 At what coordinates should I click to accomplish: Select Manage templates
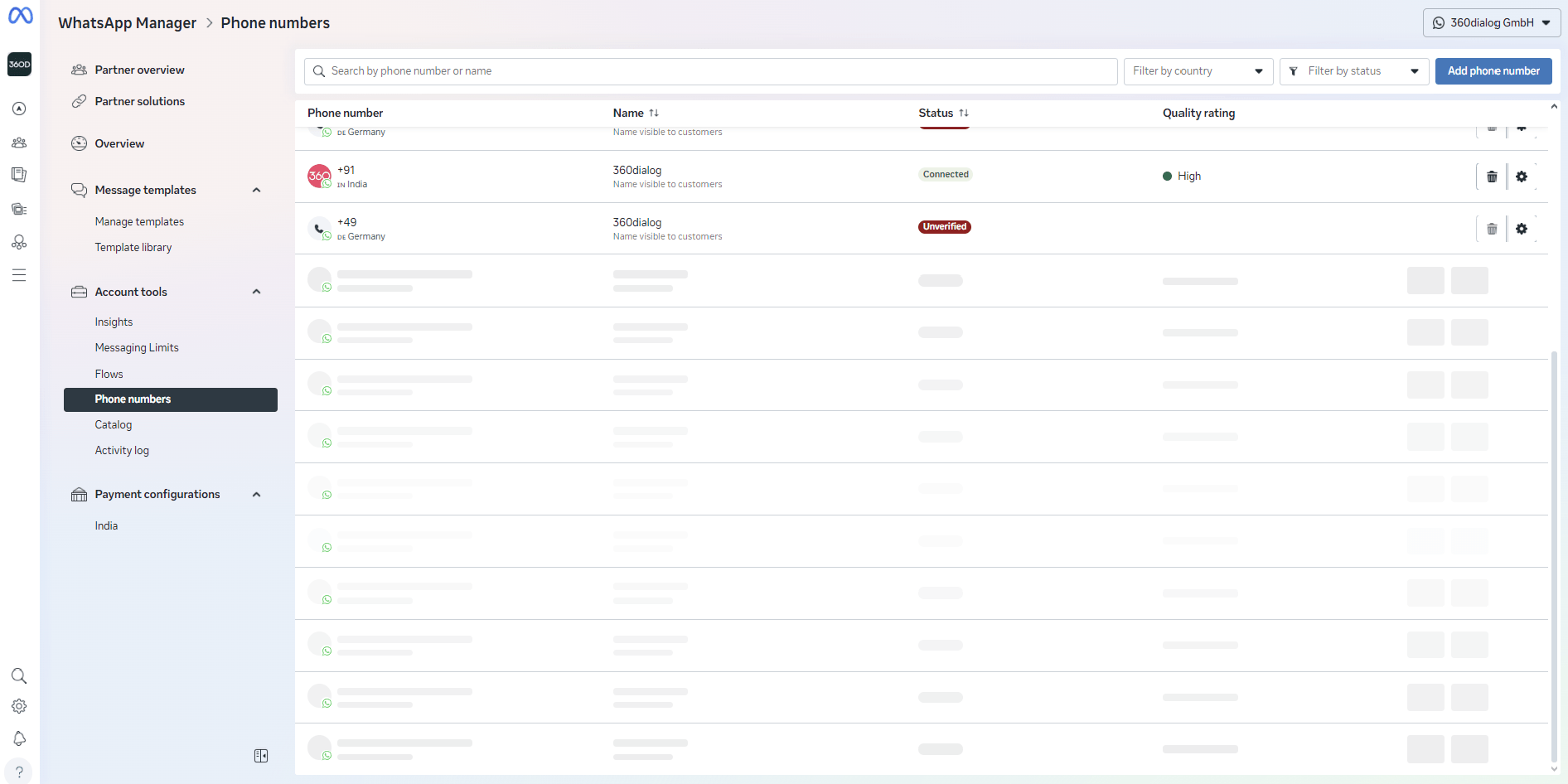pyautogui.click(x=139, y=221)
